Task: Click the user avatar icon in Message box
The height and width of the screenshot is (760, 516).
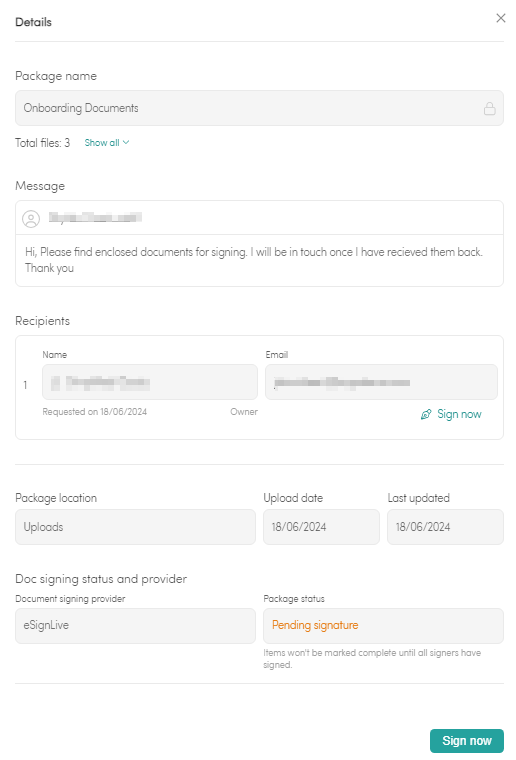Action: click(x=31, y=219)
